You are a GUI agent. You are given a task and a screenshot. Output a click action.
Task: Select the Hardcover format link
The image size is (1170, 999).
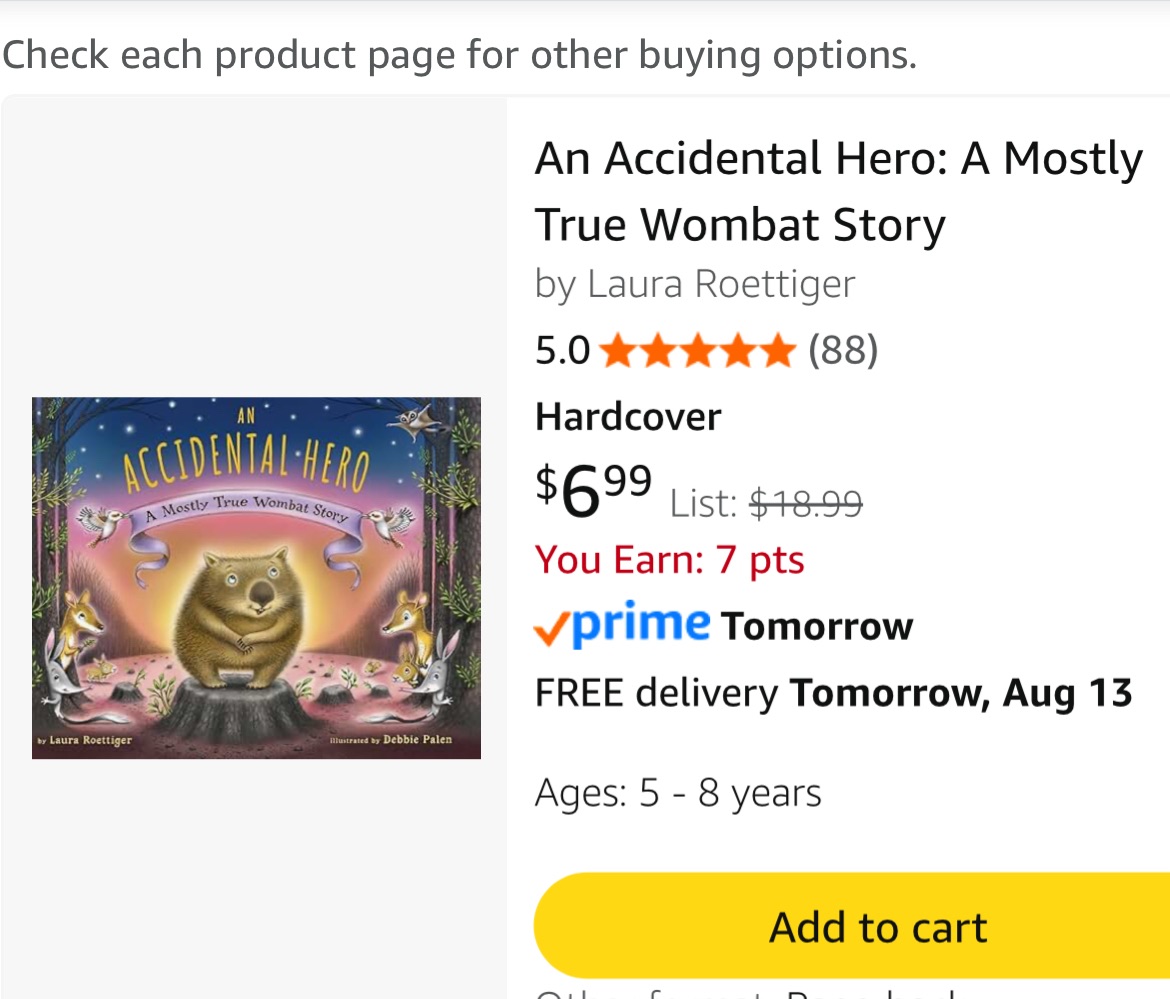628,416
